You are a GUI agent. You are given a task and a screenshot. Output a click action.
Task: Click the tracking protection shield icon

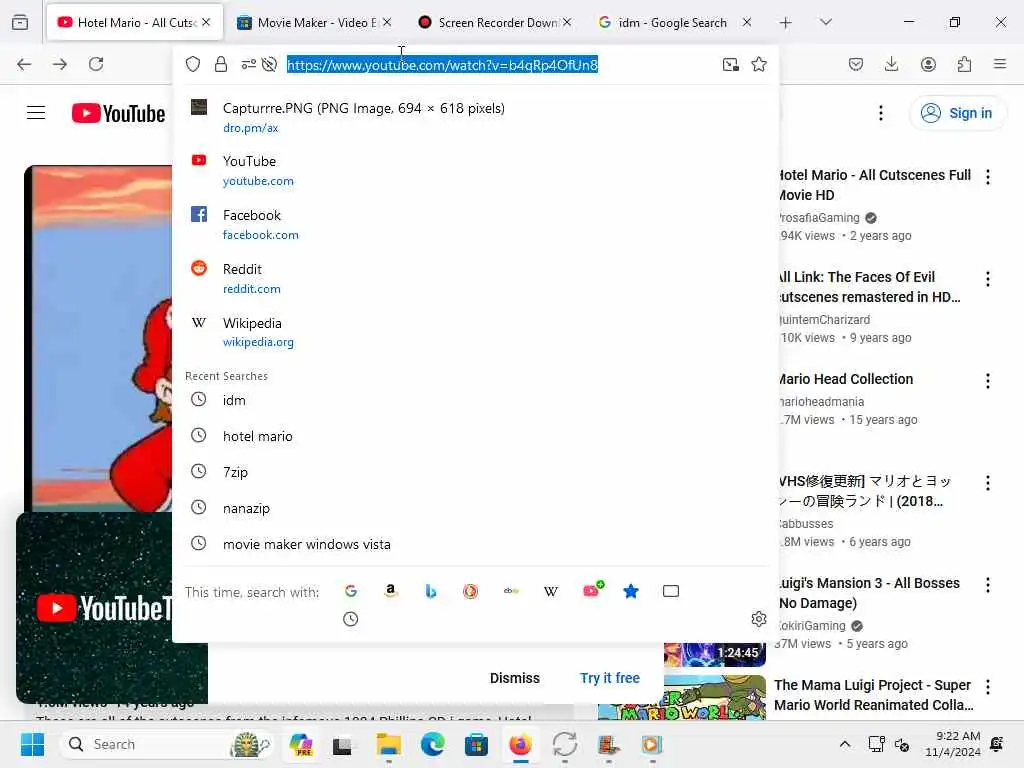click(x=193, y=64)
